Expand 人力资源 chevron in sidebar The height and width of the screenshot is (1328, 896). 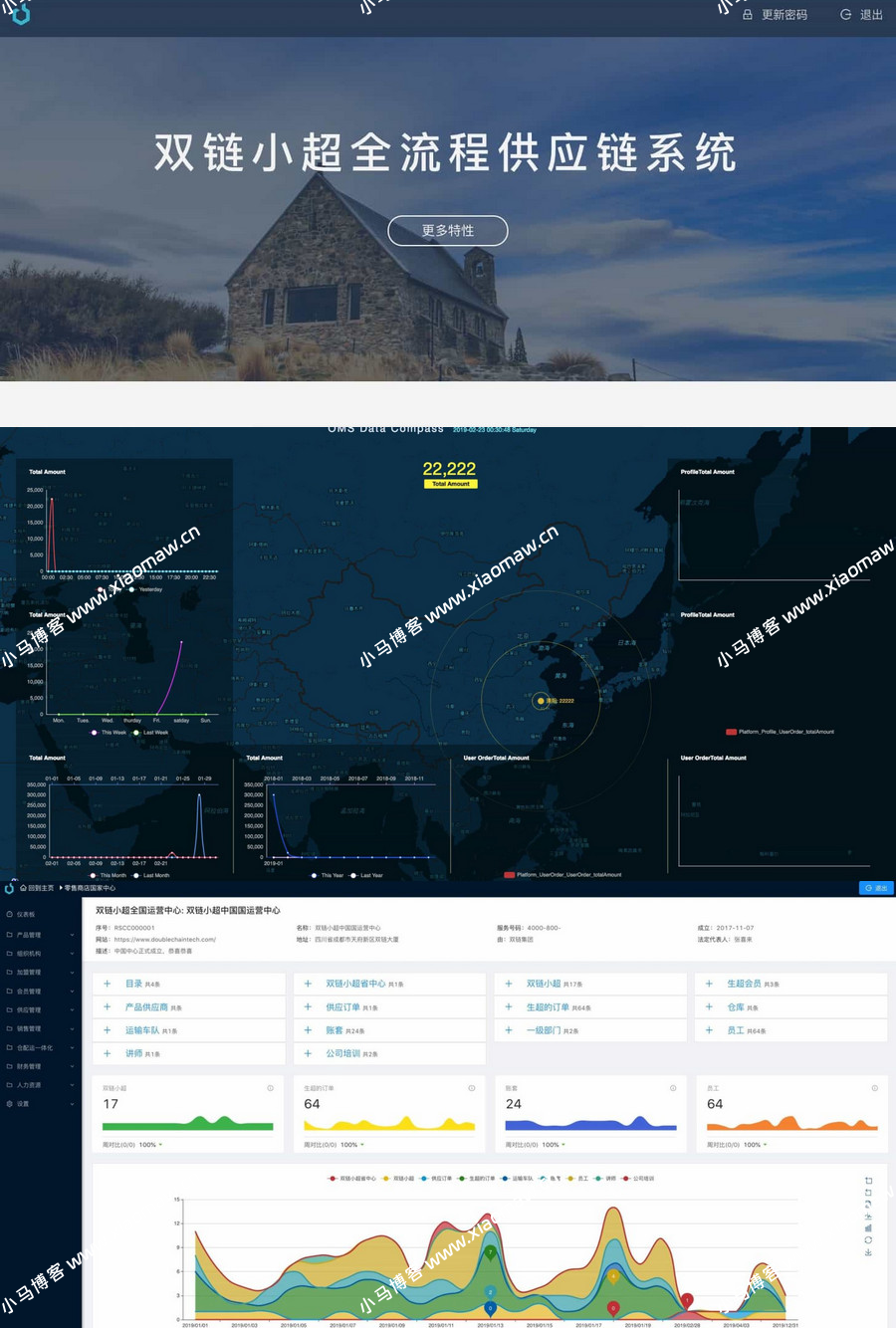[73, 1085]
